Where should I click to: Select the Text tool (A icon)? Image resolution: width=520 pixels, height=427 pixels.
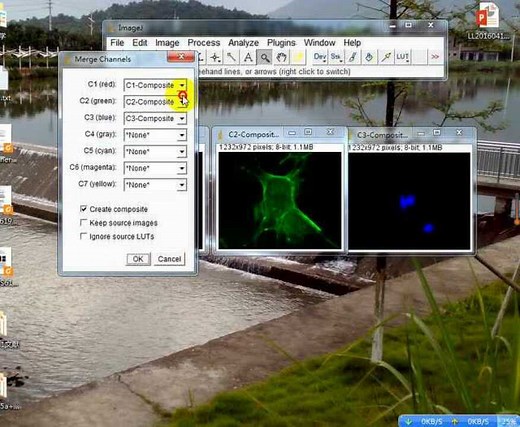click(x=248, y=57)
